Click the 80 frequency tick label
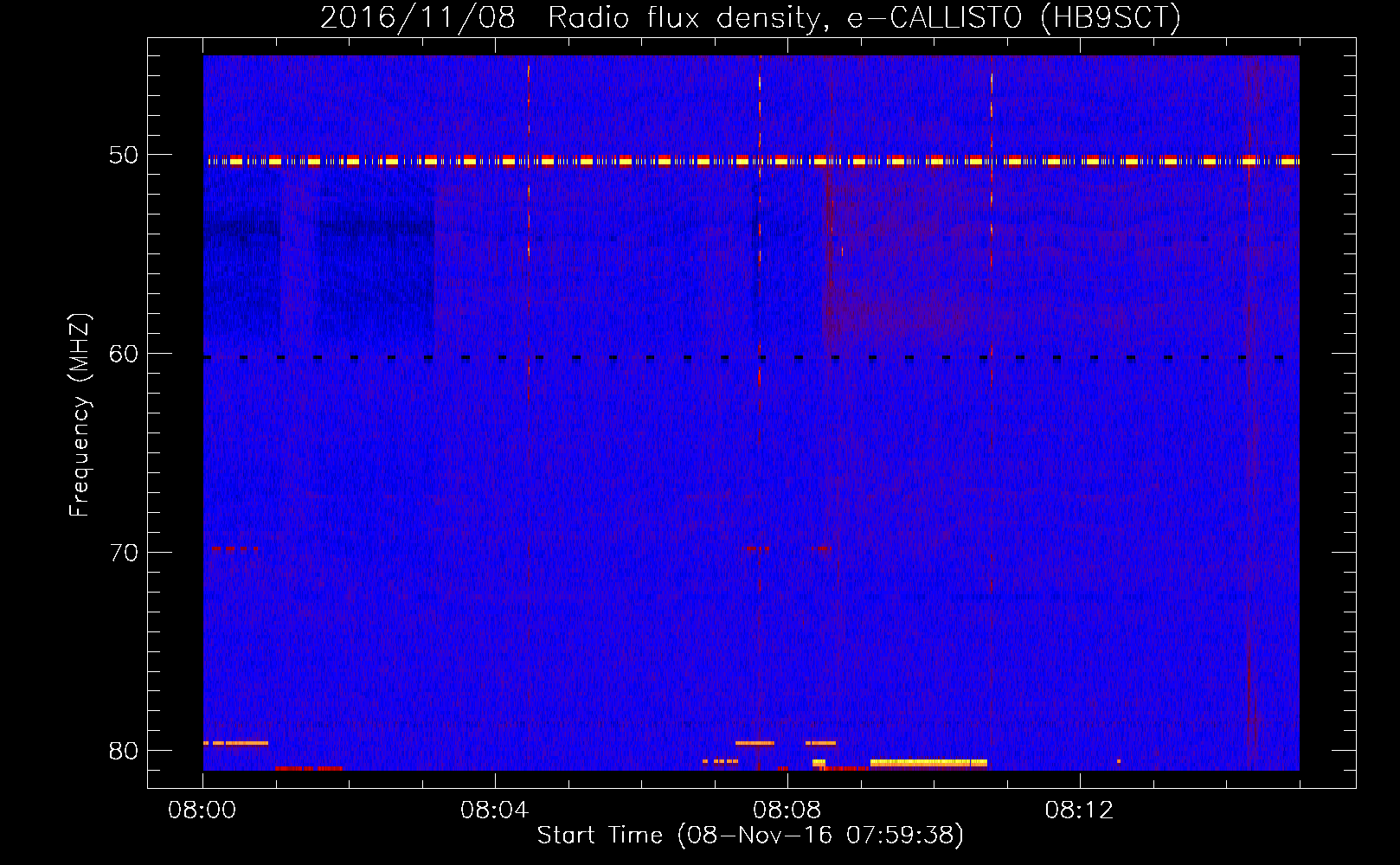Image resolution: width=1400 pixels, height=865 pixels. coord(124,751)
